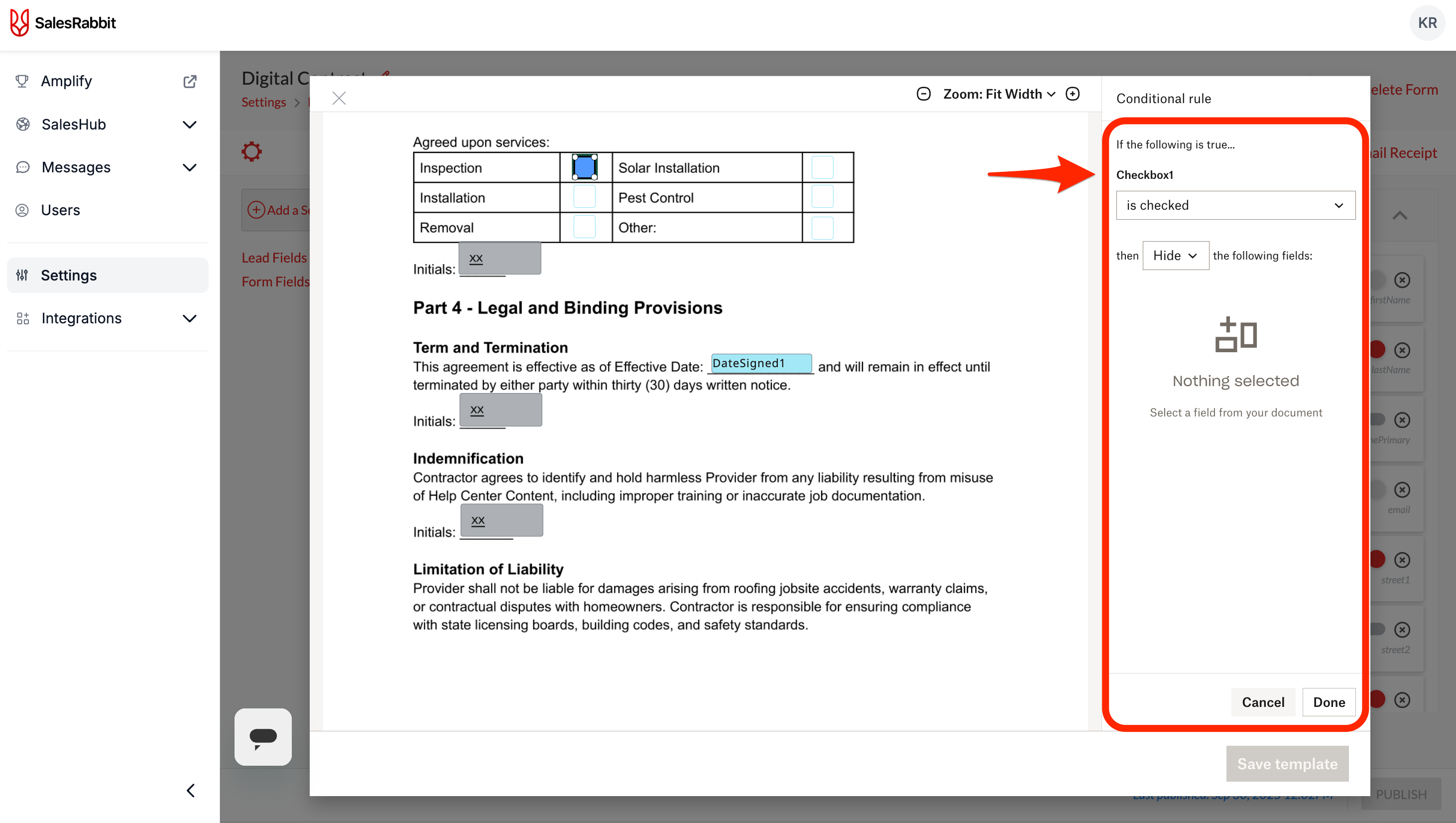Screen dimensions: 1456x823
Task: Select the DateSigned1 field
Action: (760, 363)
